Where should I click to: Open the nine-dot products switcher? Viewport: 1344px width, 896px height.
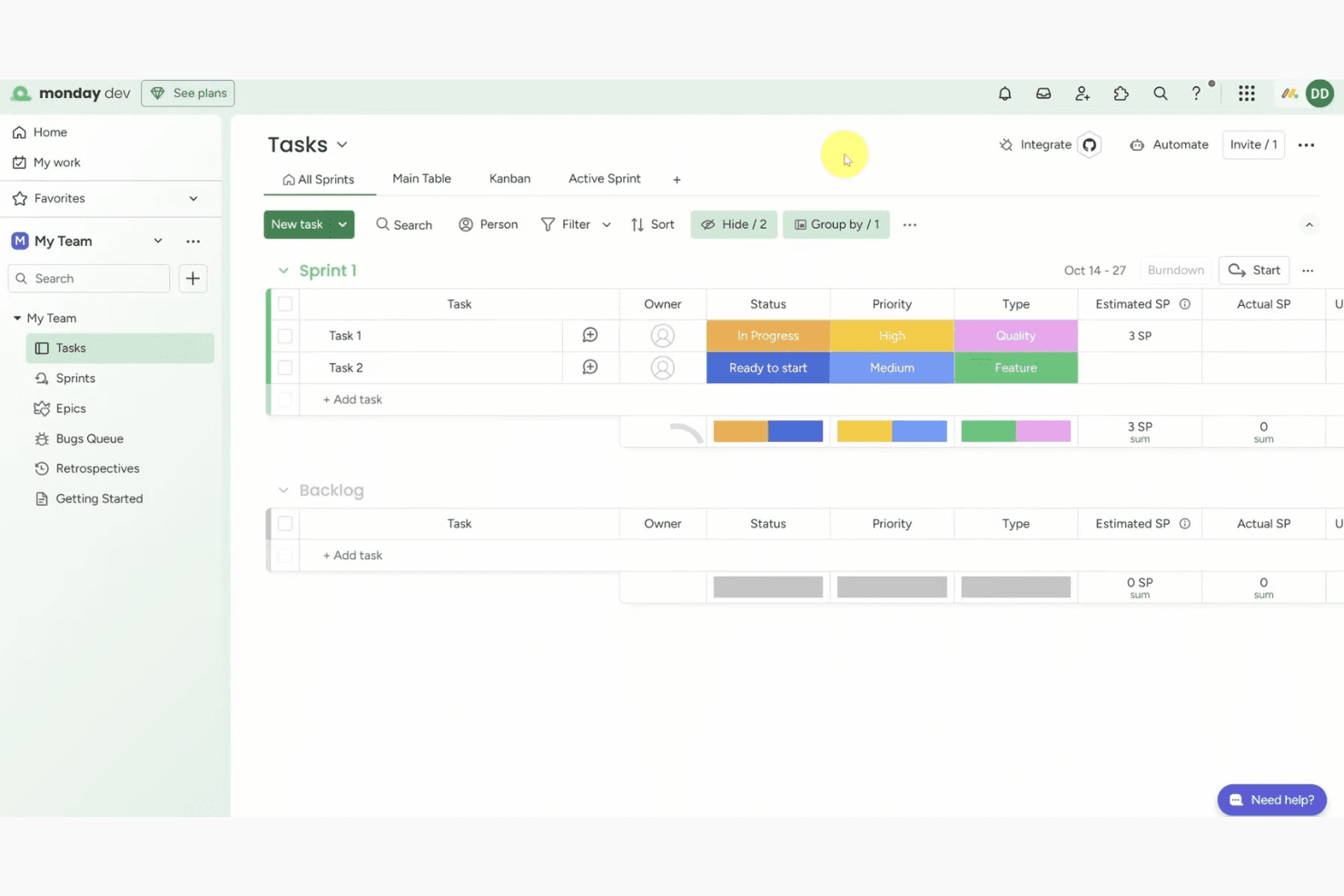(1247, 94)
